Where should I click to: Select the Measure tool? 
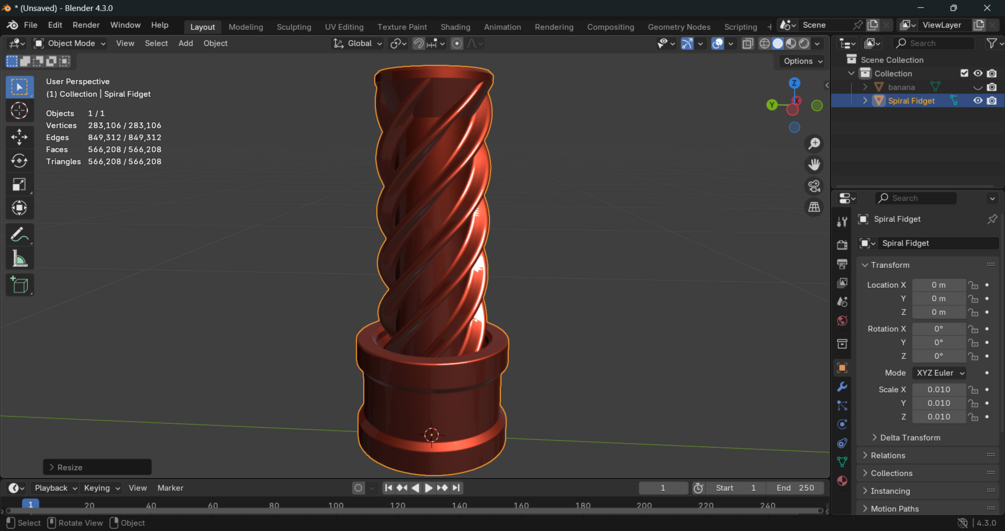click(x=19, y=259)
